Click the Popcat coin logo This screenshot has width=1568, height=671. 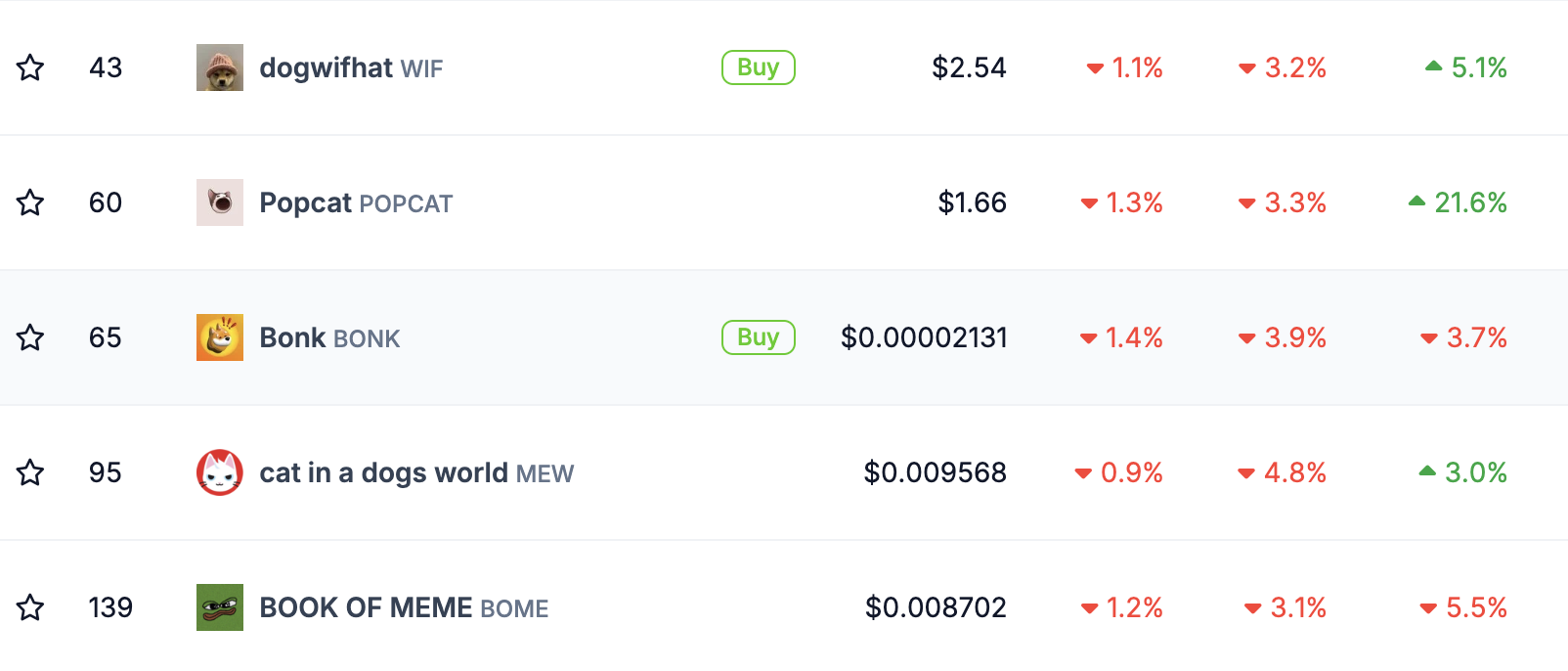(220, 202)
